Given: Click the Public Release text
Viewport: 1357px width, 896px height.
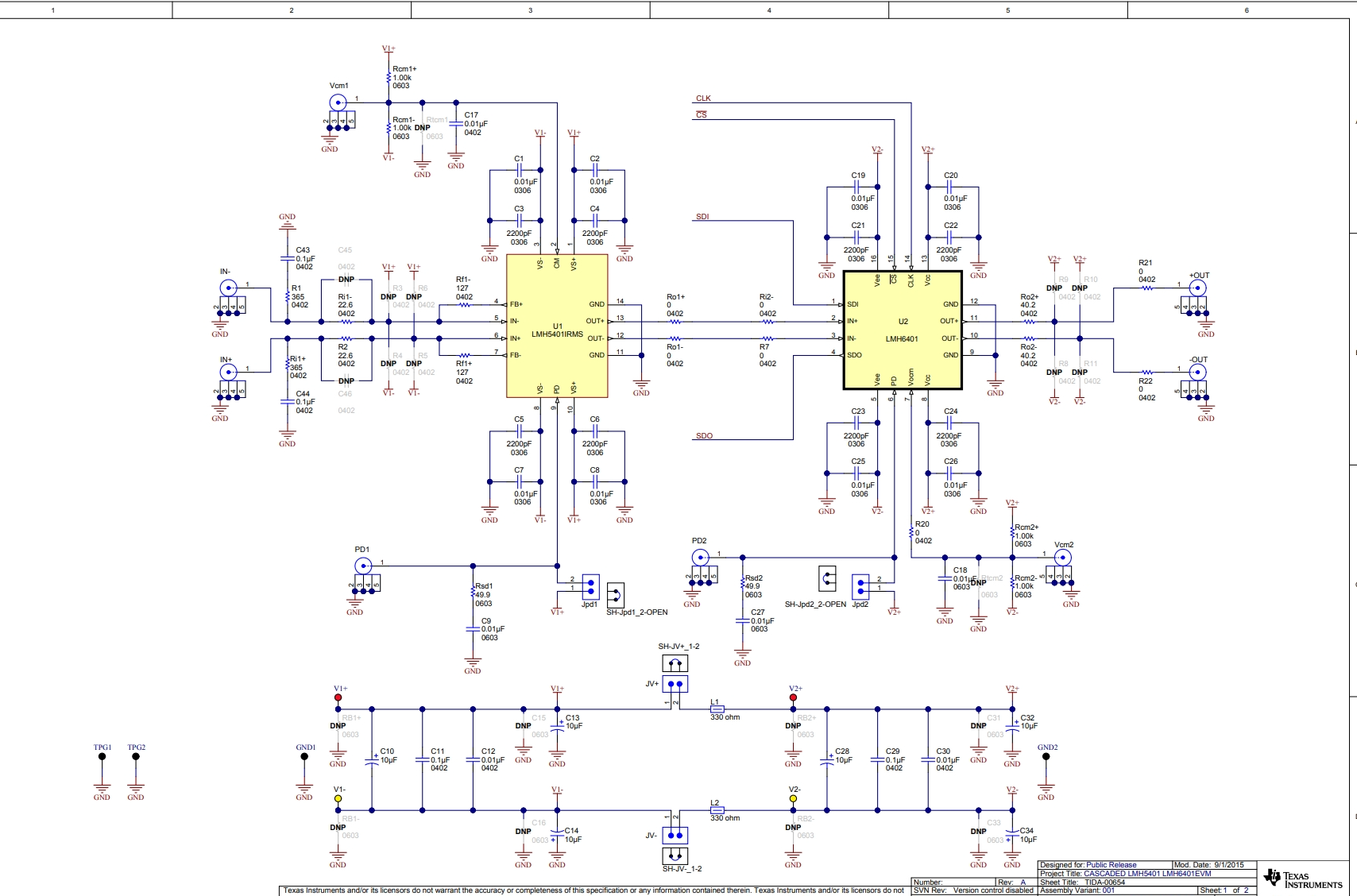Looking at the screenshot, I should [1111, 865].
